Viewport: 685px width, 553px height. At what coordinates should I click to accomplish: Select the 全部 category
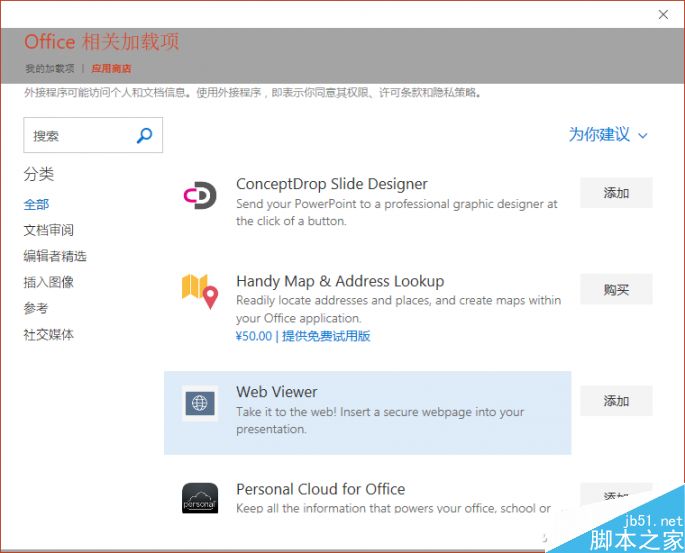point(36,204)
